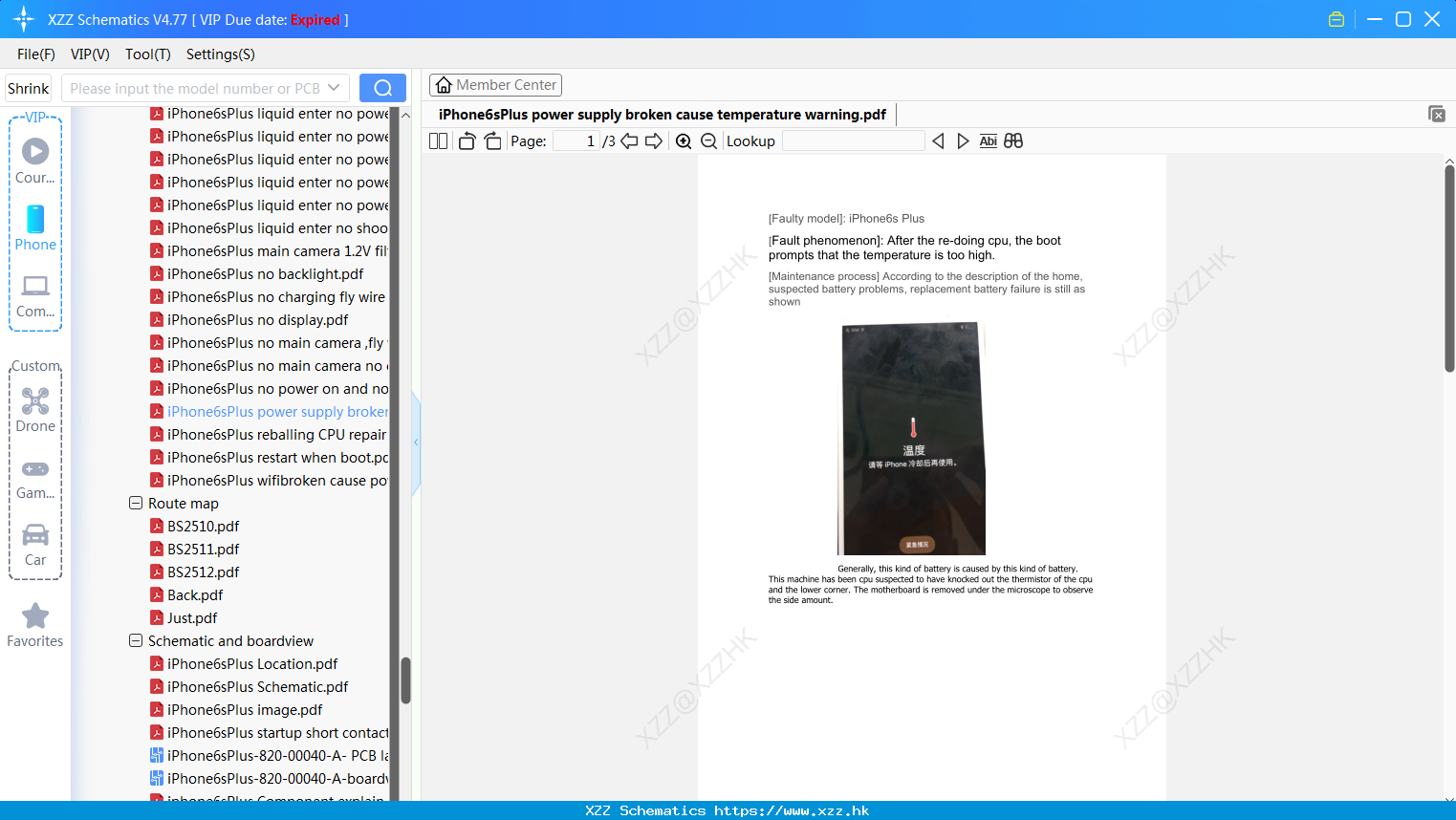Click the file tree vertical scrollbar
This screenshot has height=820, width=1456.
(405, 680)
